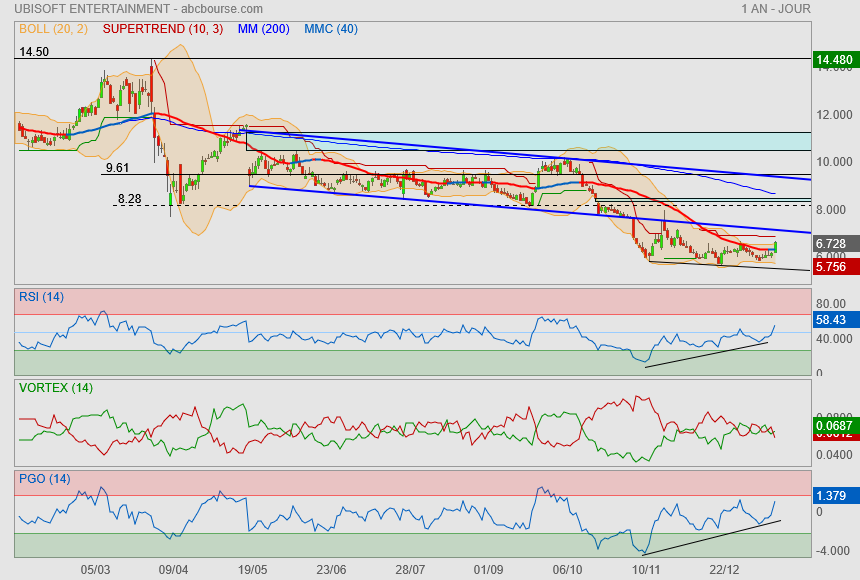
Task: Click the 14.50 horizontal level label
Action: (34, 51)
